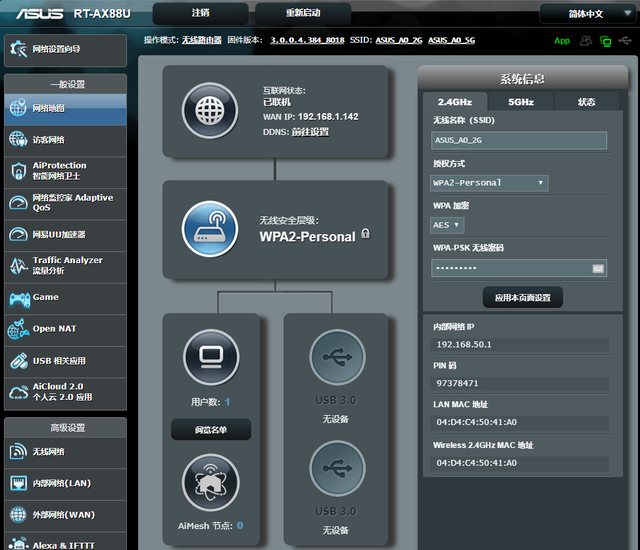Switch to the 状态 status tab
The height and width of the screenshot is (550, 640).
[586, 102]
